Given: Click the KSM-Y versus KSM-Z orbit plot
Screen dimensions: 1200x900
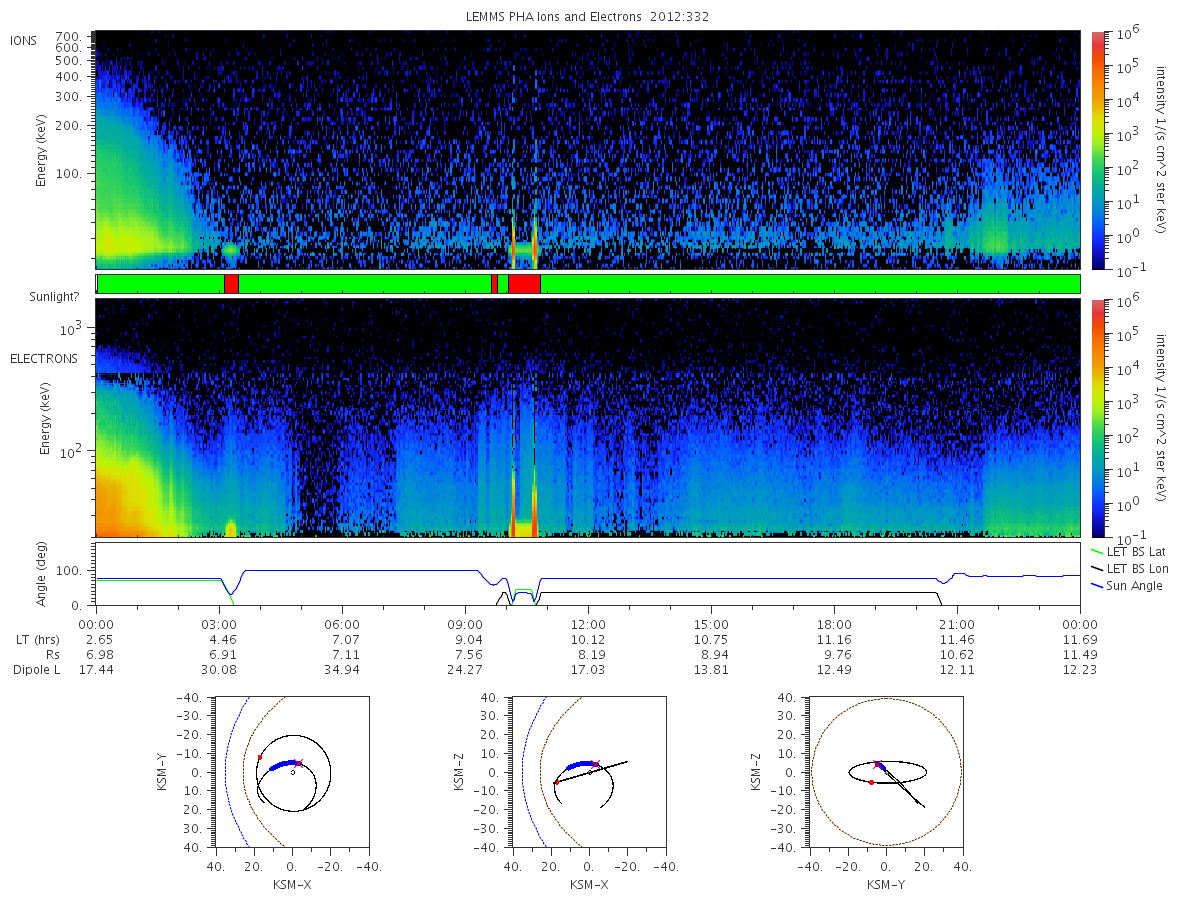Looking at the screenshot, I should point(885,772).
